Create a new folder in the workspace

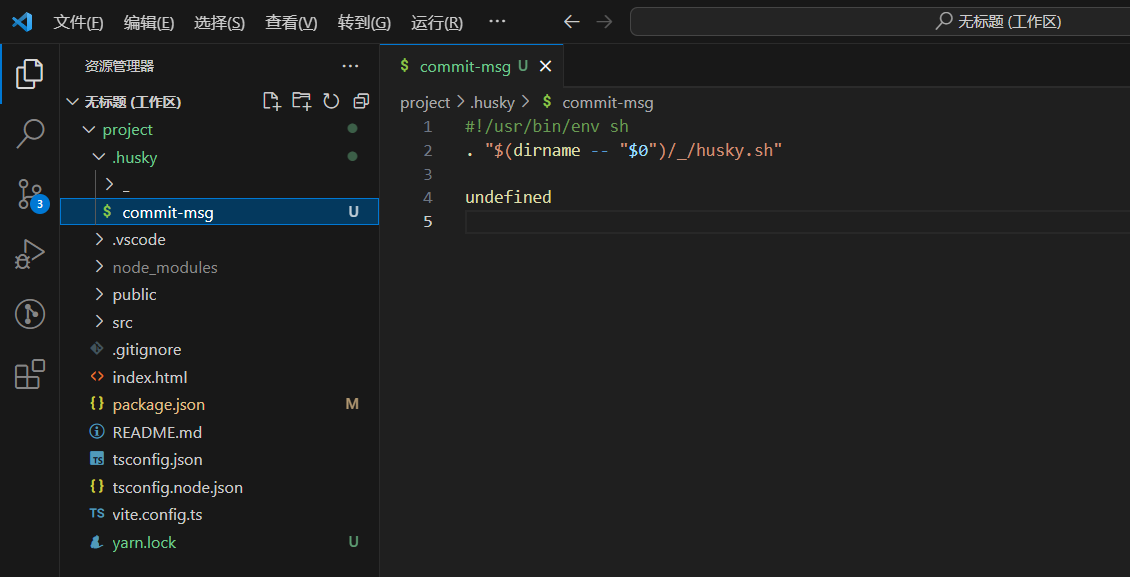coord(301,102)
